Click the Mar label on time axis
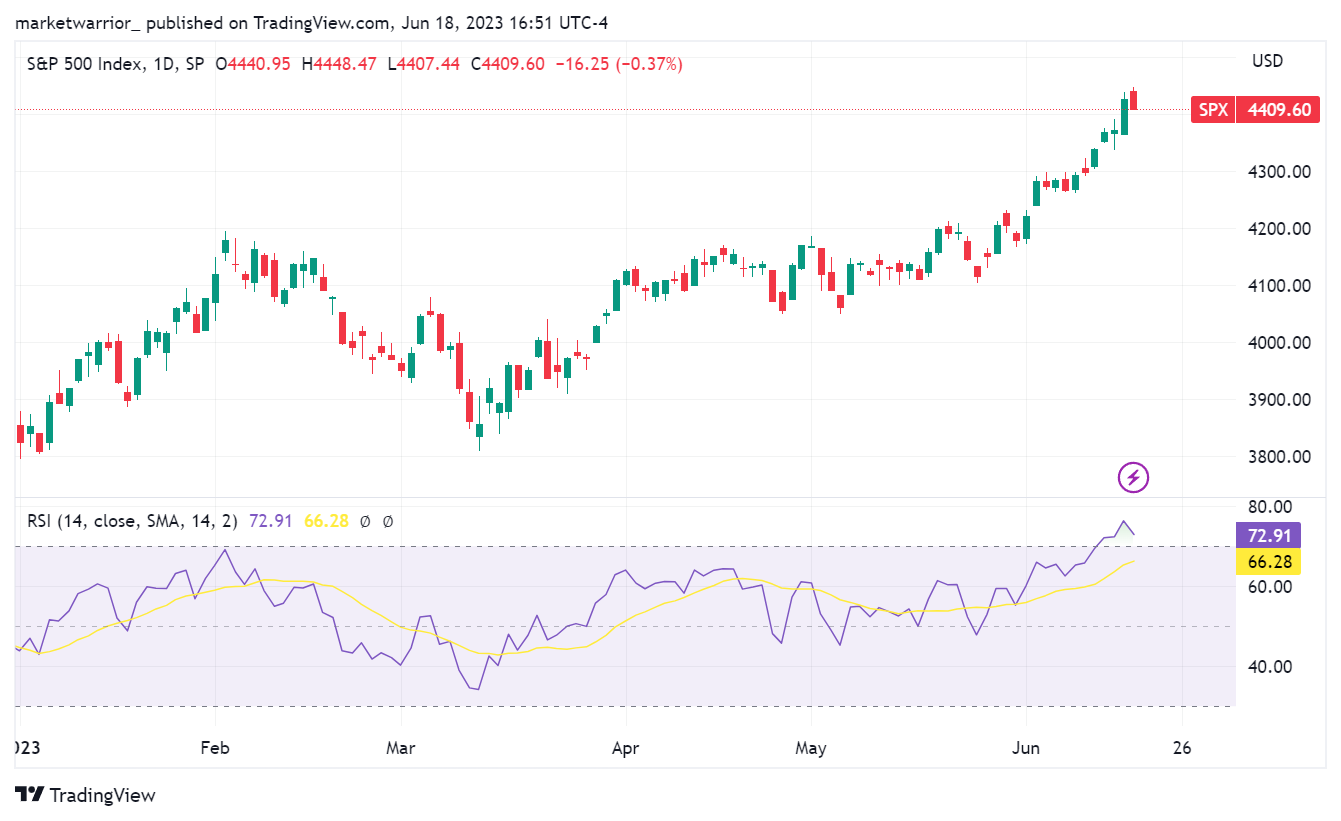Image resolution: width=1341 pixels, height=821 pixels. [x=401, y=748]
